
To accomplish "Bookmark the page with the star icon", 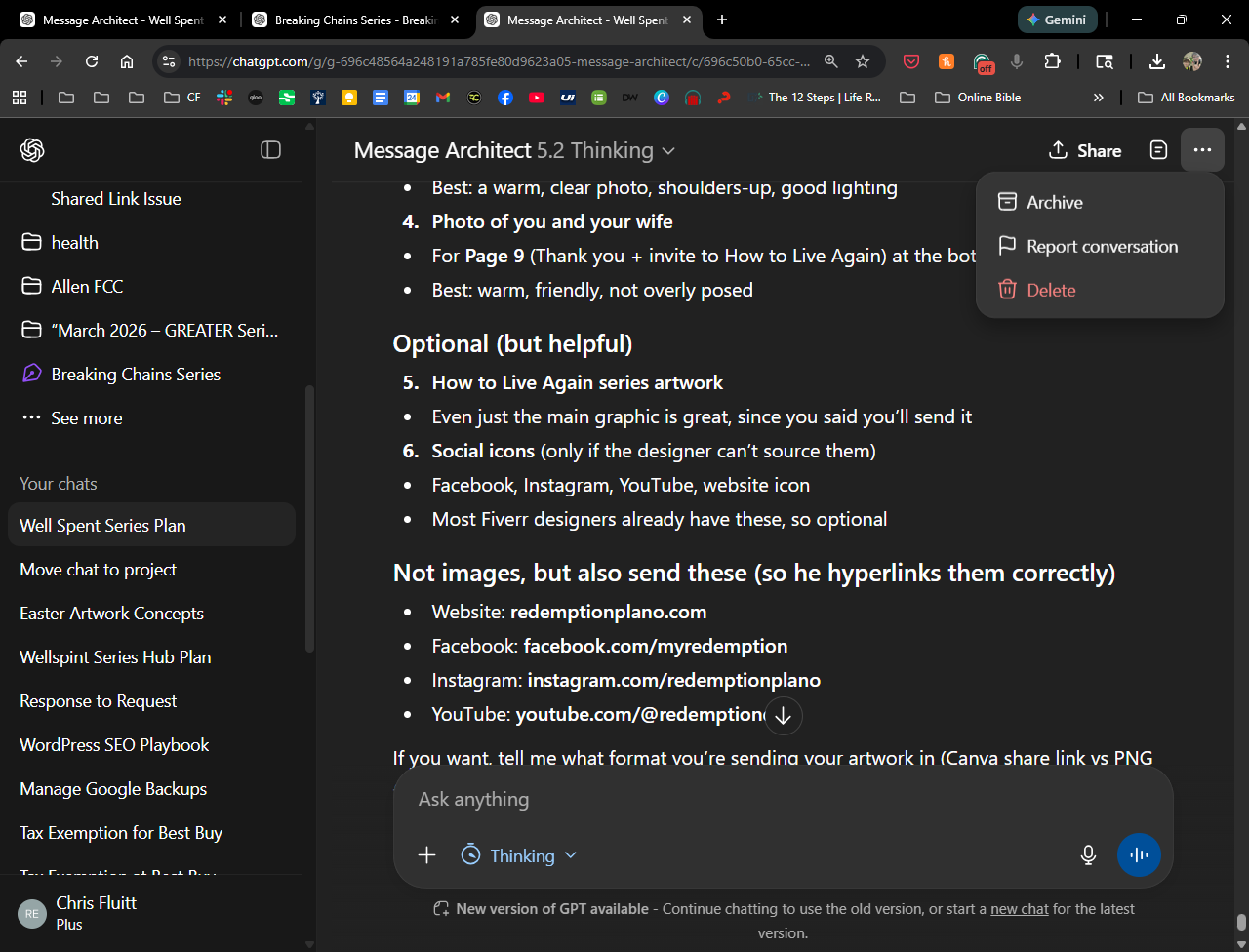I will [863, 61].
